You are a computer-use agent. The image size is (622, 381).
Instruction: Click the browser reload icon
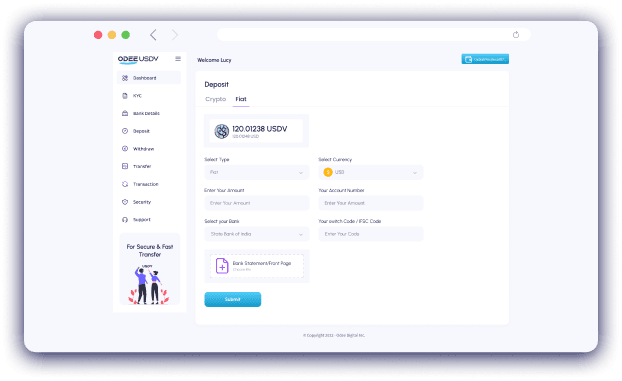tap(516, 35)
